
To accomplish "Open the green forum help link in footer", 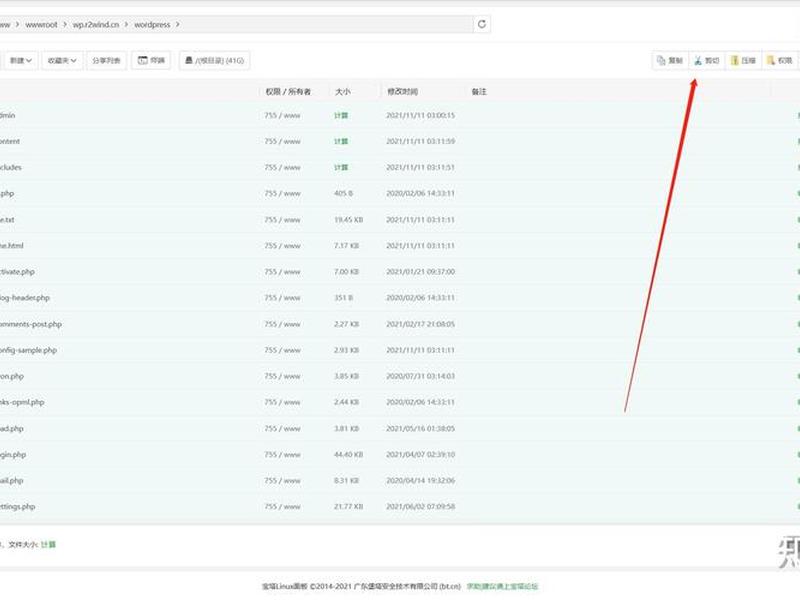I will click(x=502, y=587).
